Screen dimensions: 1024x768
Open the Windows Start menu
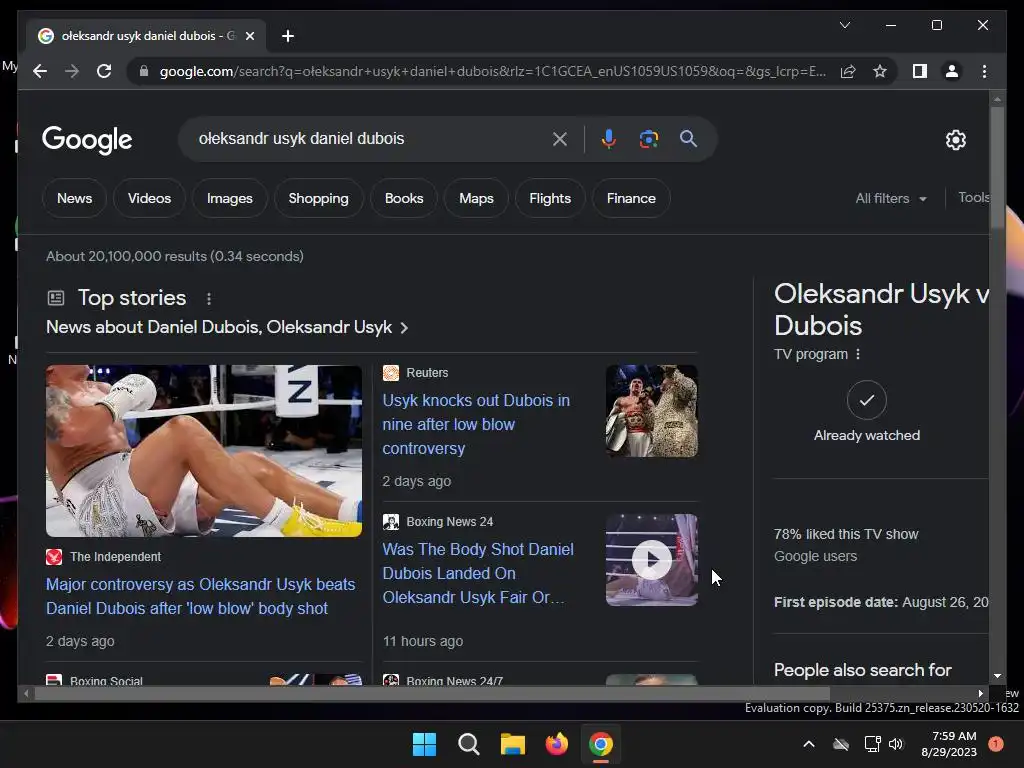click(x=424, y=744)
